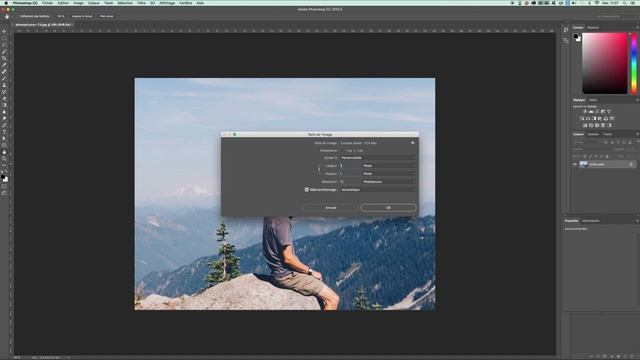Select the Pen tool
Screen dimensions: 640x360
4,125
